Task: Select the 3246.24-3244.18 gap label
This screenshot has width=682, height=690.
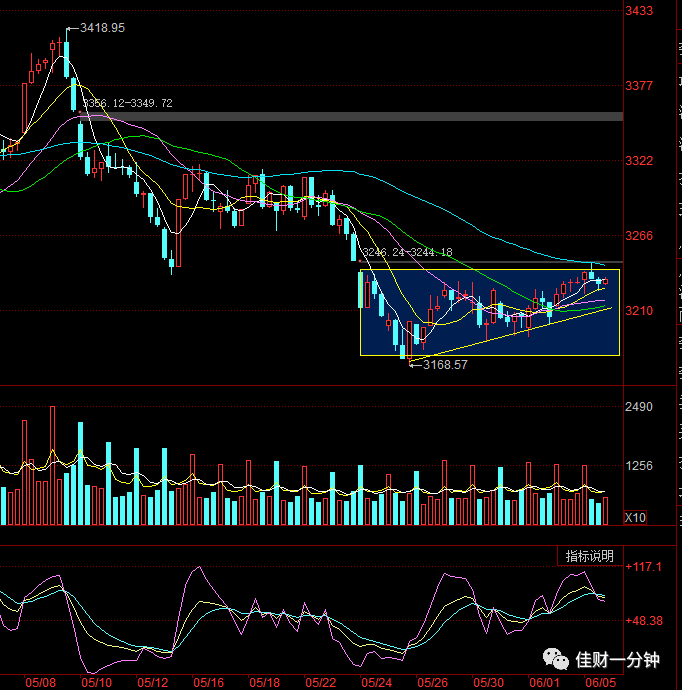Action: 407,252
